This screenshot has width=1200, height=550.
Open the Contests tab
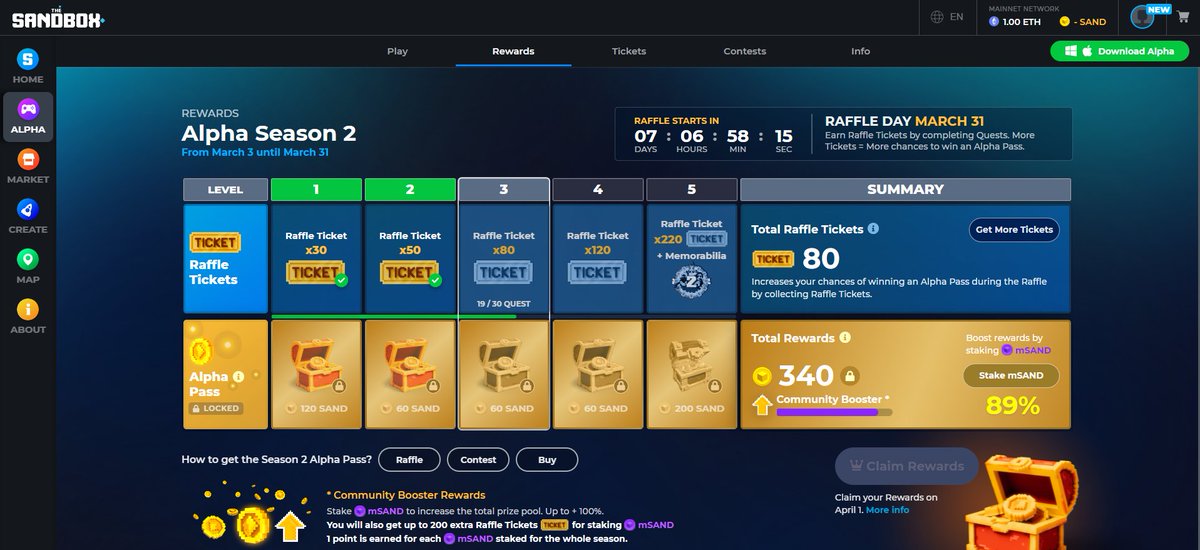point(745,51)
